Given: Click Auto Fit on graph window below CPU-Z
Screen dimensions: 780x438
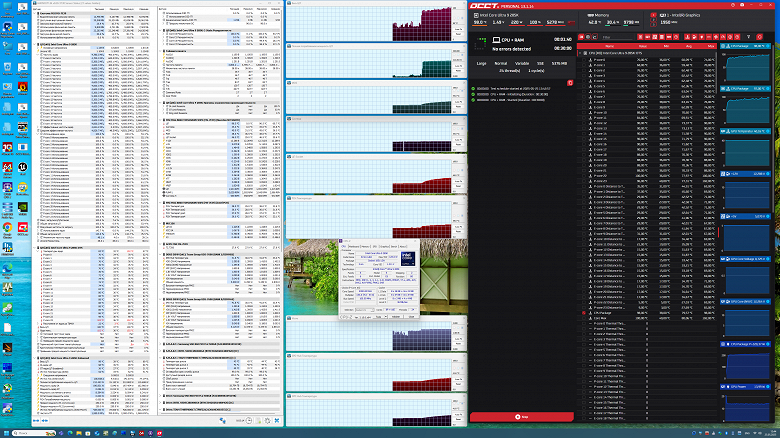Looking at the screenshot, I should click(459, 339).
